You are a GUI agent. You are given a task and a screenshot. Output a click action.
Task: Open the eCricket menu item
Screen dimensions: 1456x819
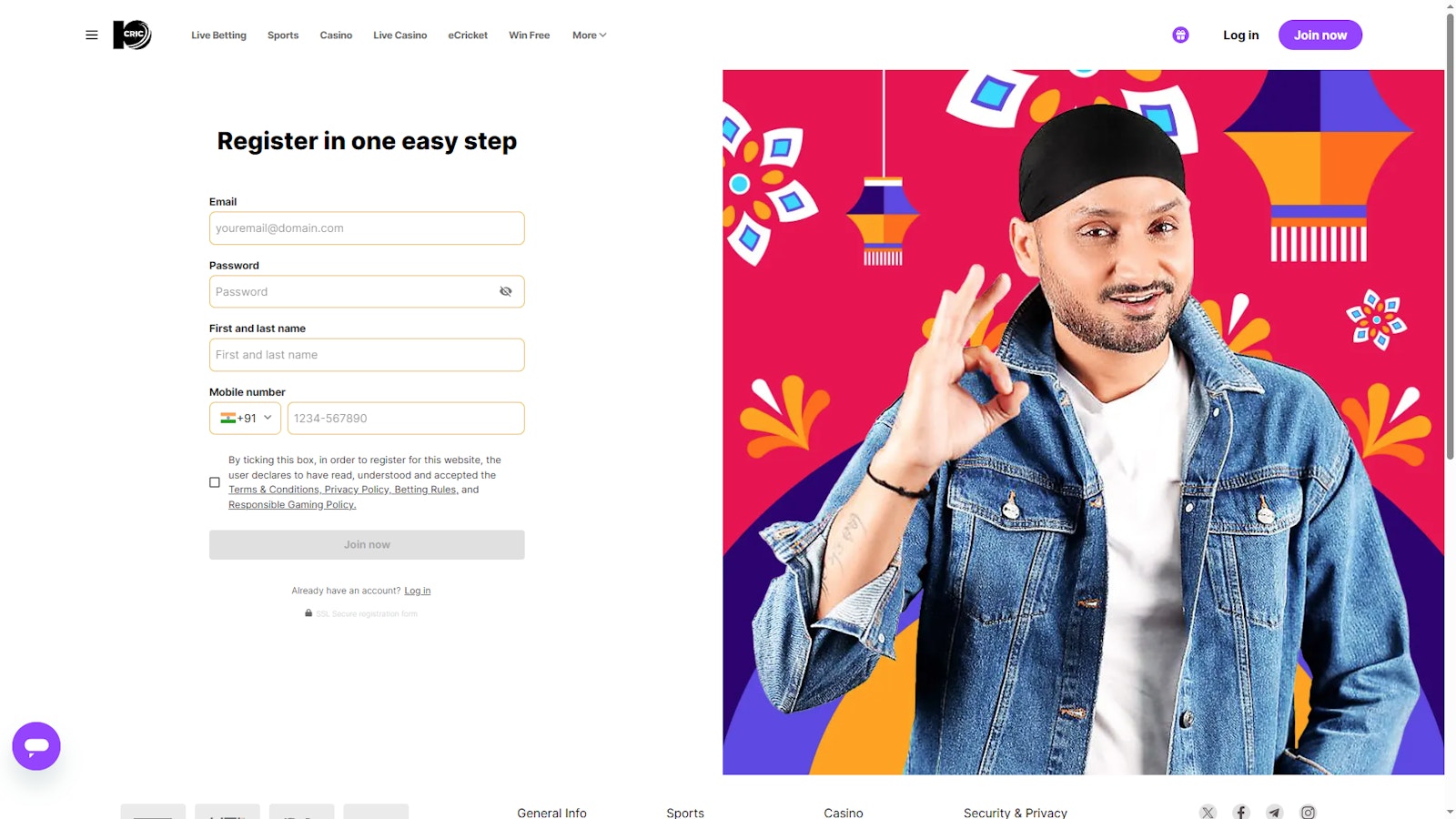468,35
